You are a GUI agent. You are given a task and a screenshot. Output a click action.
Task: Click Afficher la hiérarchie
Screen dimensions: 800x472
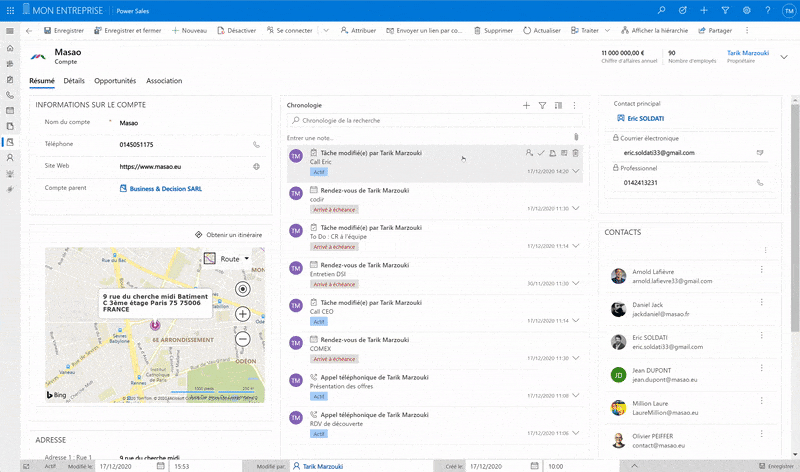(655, 31)
